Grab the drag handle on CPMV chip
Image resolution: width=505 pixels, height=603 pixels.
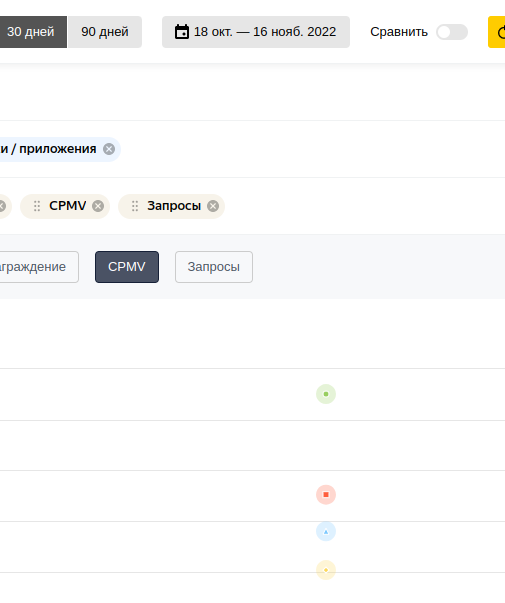(x=37, y=206)
